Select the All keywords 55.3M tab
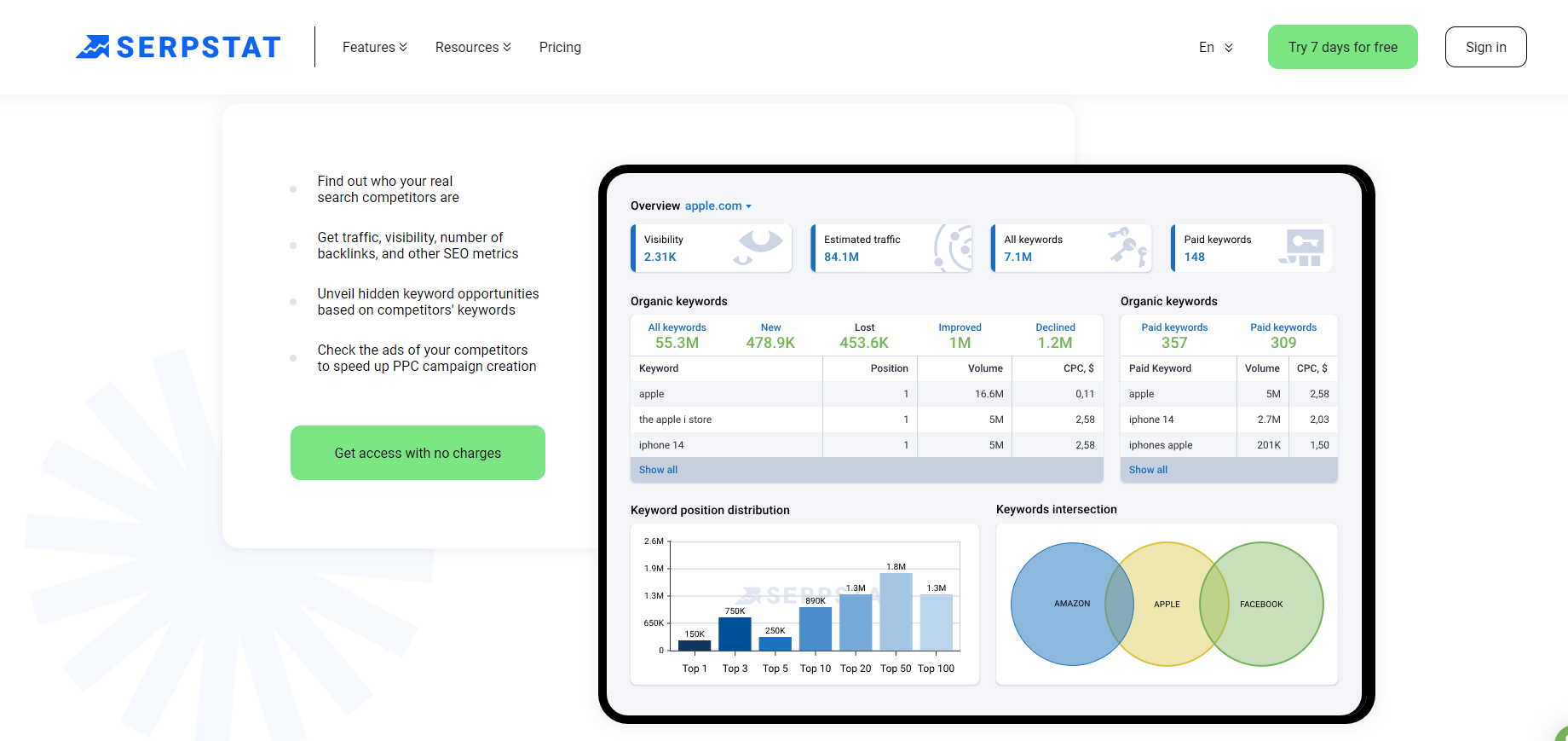The width and height of the screenshot is (1568, 741). click(677, 336)
